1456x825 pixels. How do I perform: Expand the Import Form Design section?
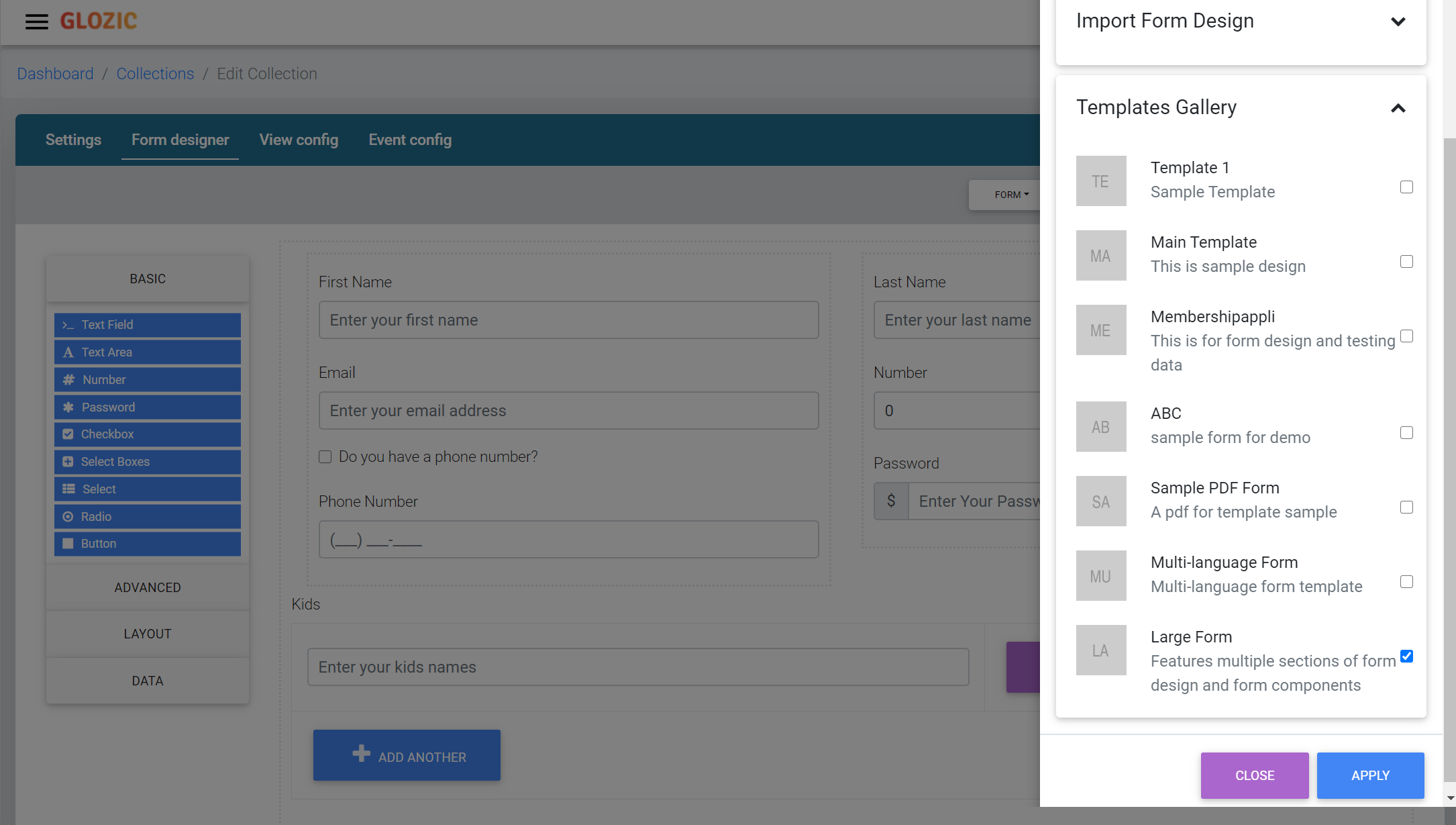pos(1398,21)
